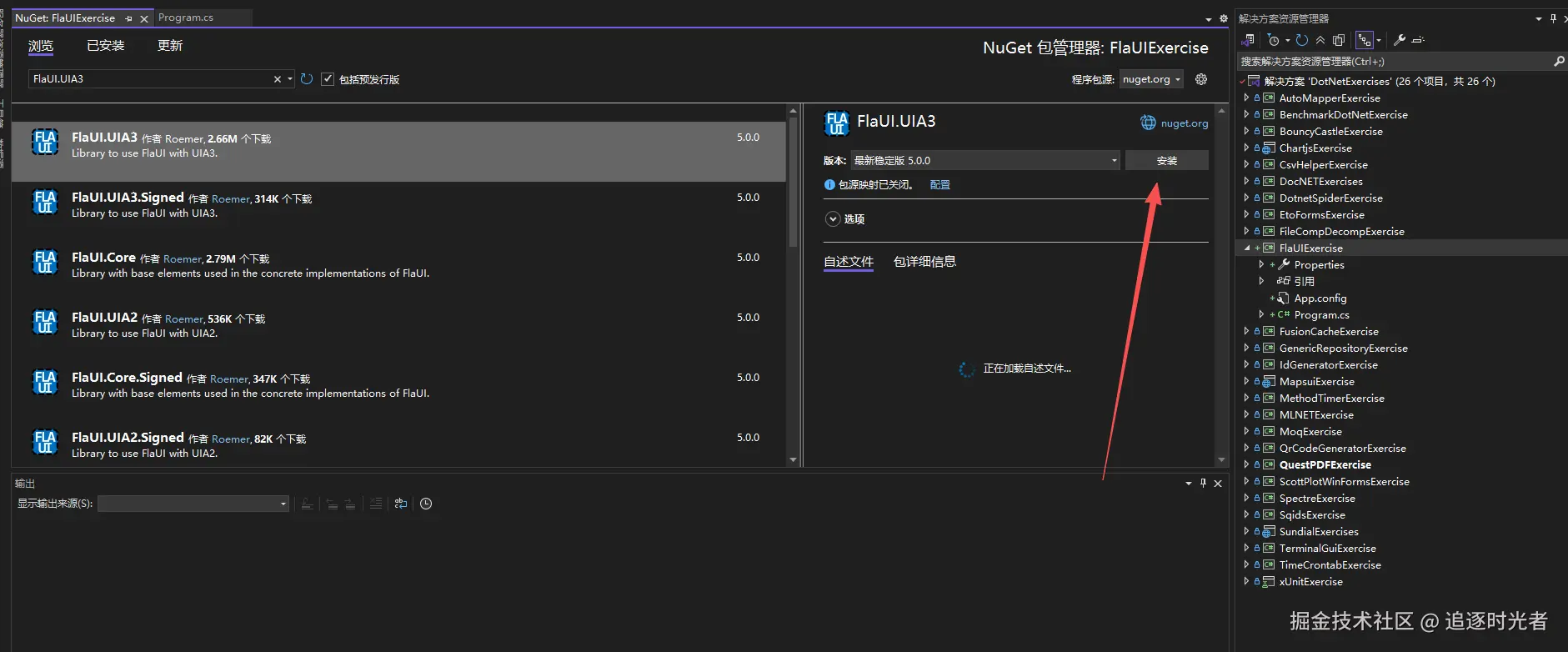Viewport: 1568px width, 652px height.
Task: Expand the Properties node under FlaUIExercise
Action: [1261, 264]
